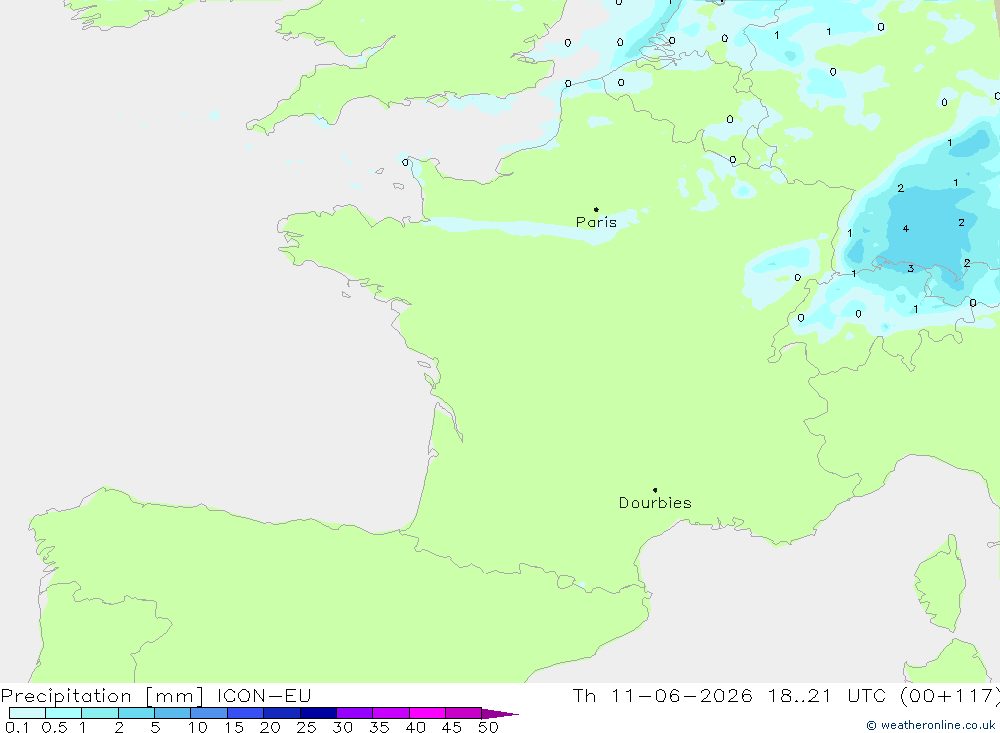Click the '50' legend scale value
This screenshot has width=1000, height=733.
[x=488, y=727]
